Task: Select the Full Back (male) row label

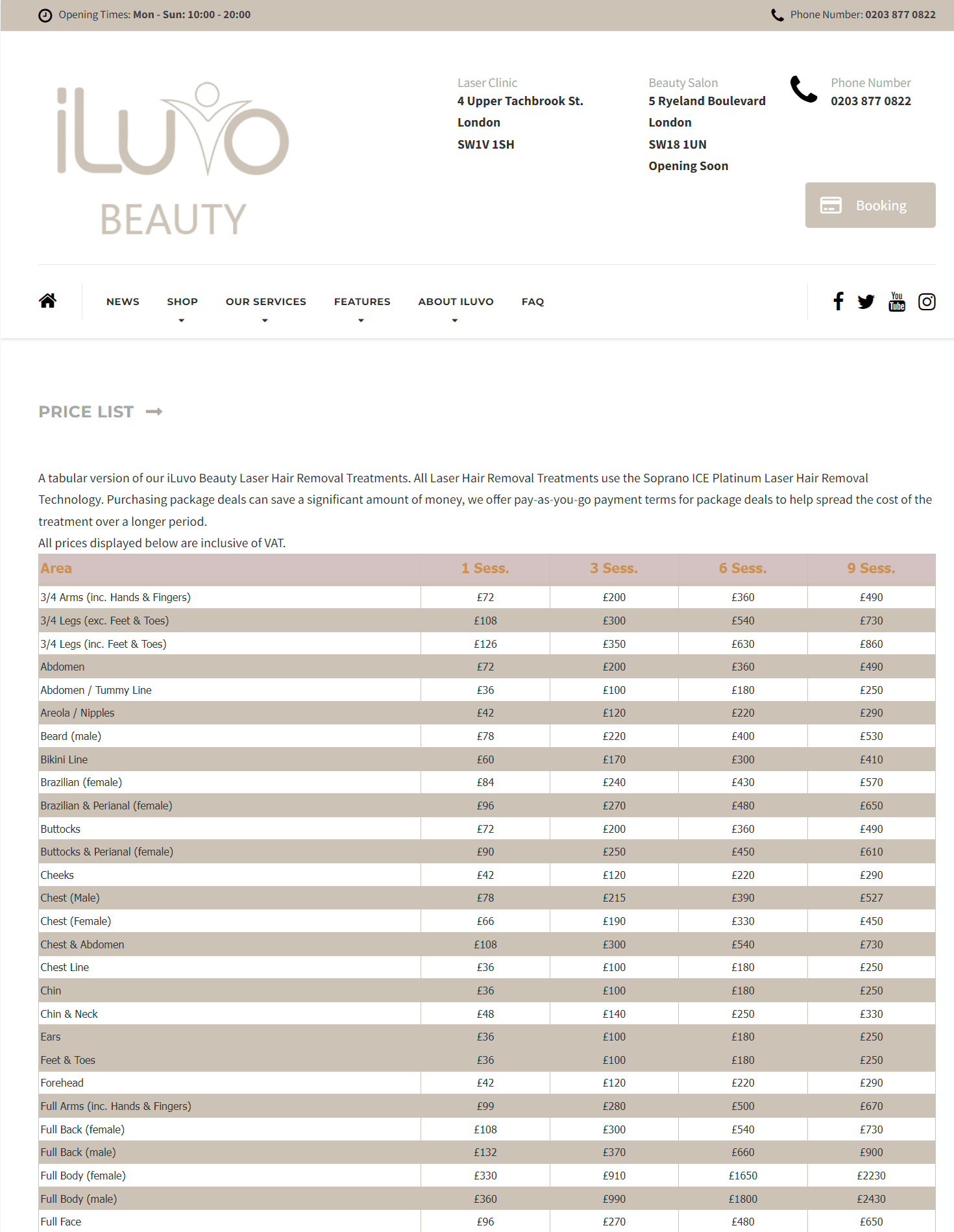Action: coord(78,1152)
